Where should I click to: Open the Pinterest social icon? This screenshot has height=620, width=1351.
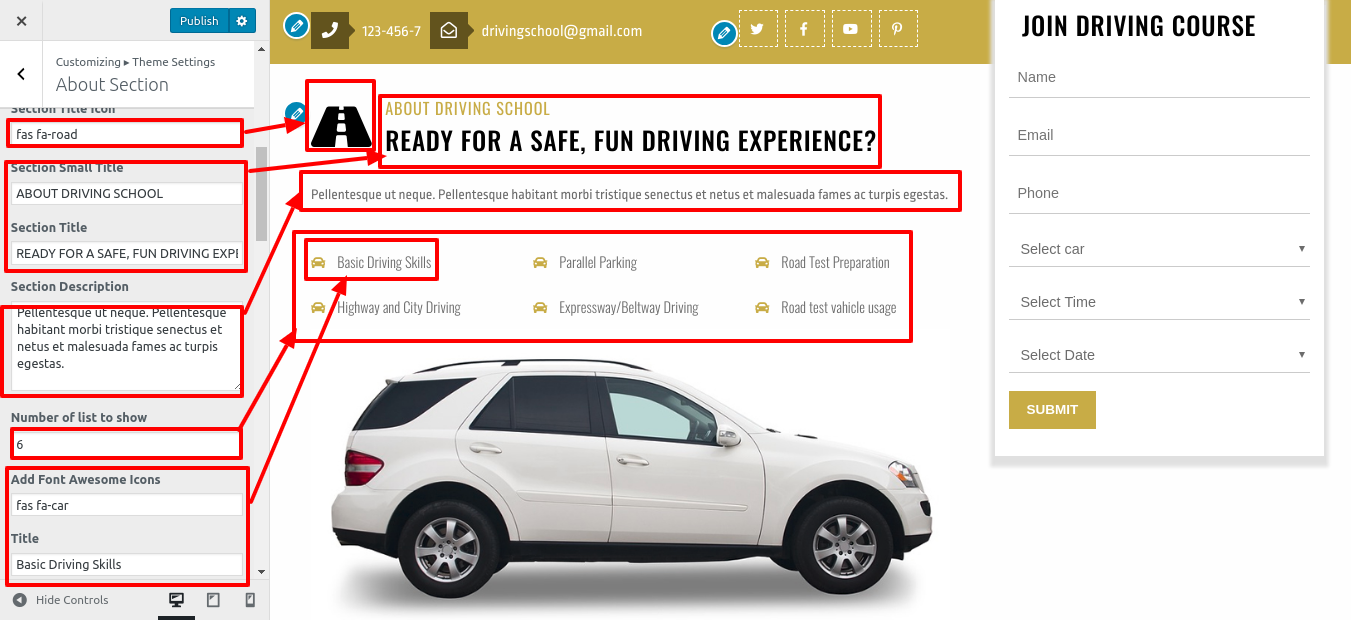pos(898,29)
